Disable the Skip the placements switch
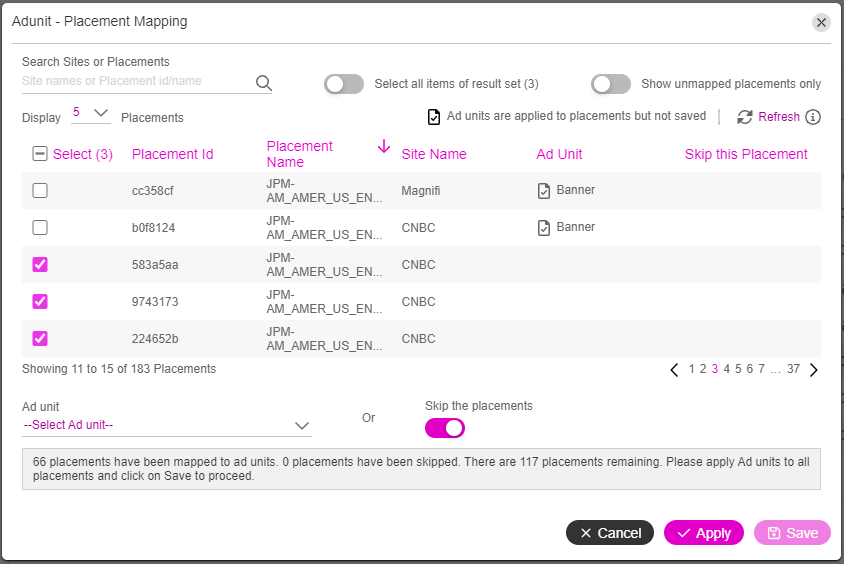 point(445,428)
